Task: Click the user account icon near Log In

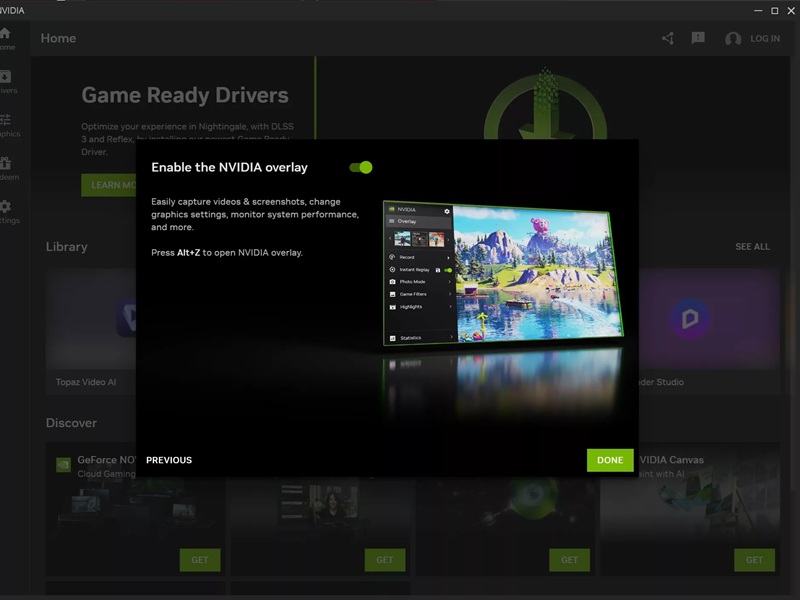Action: (731, 38)
